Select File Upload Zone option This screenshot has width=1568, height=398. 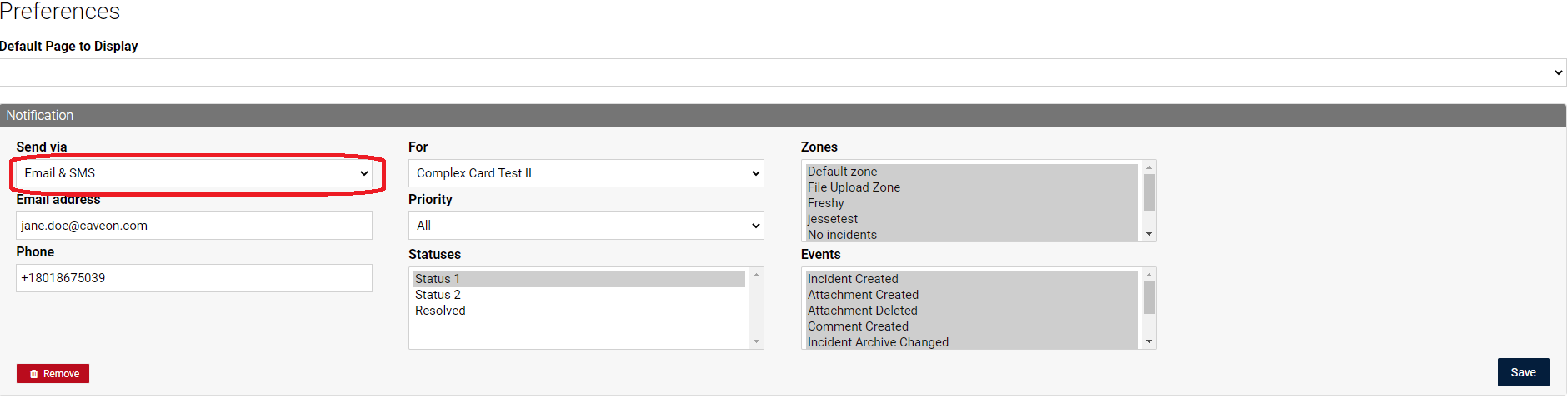(972, 187)
